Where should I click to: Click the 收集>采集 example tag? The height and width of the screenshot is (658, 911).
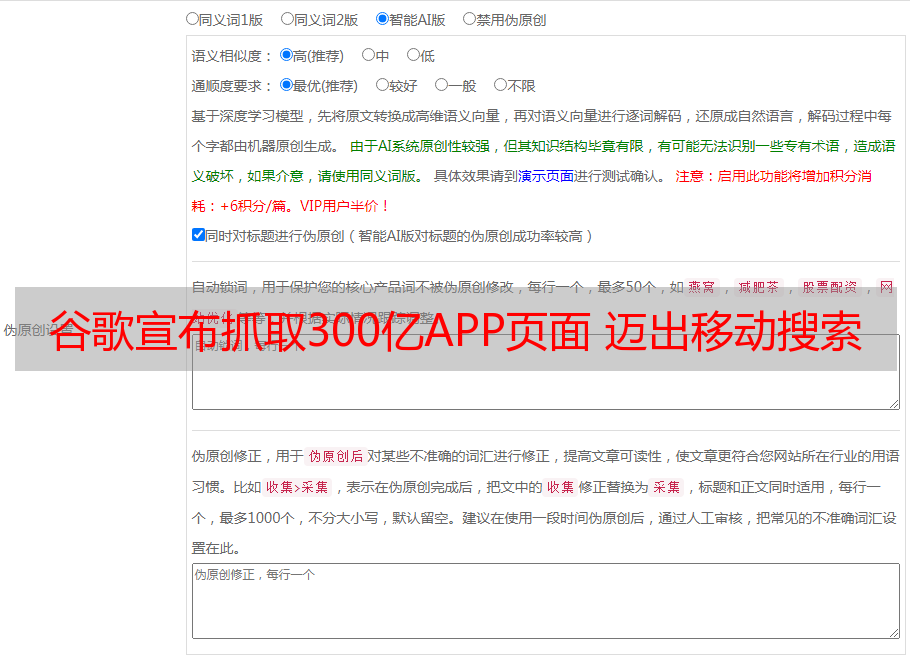point(297,488)
